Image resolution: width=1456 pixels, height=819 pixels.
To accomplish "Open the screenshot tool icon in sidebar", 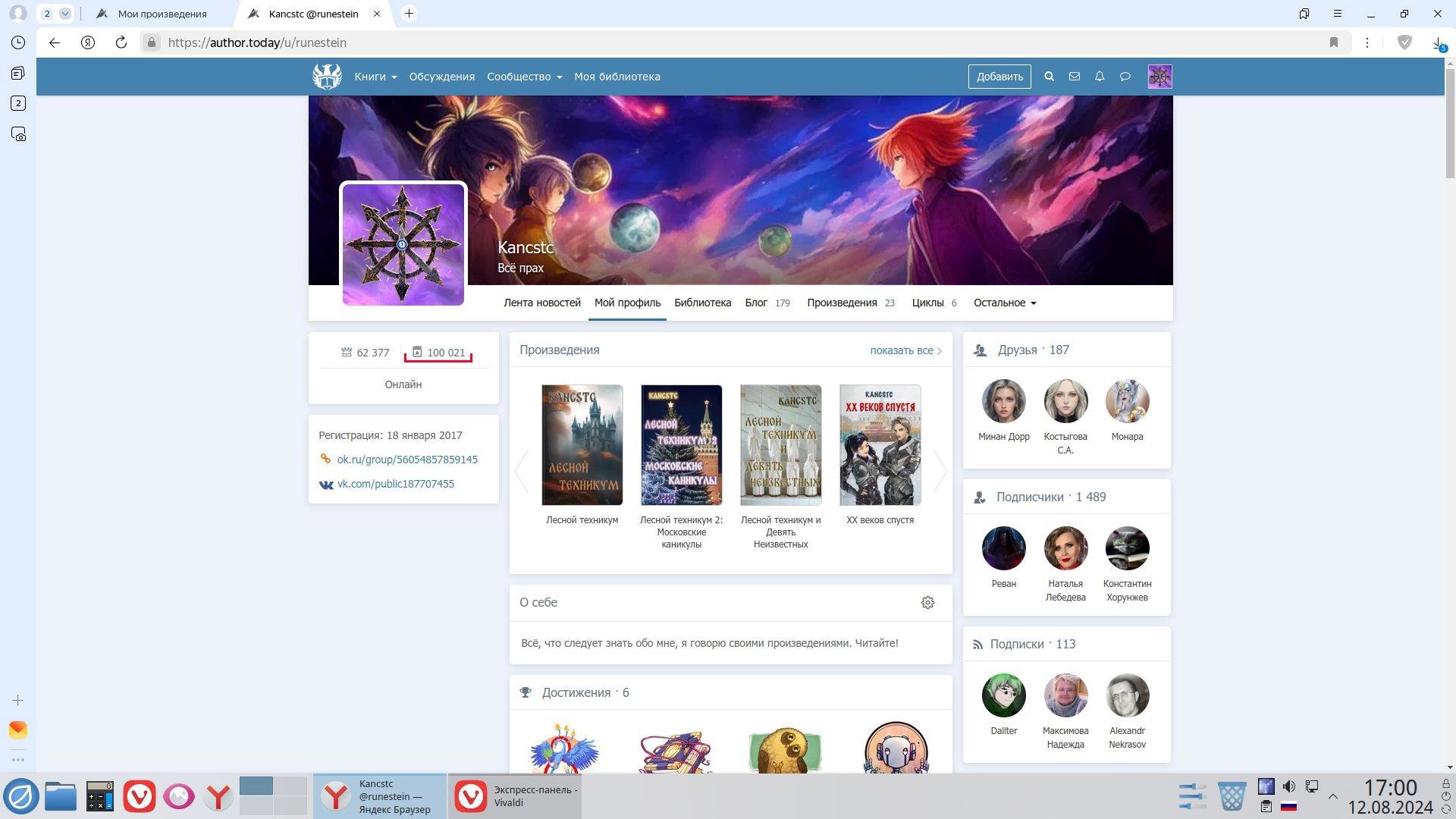I will [x=18, y=134].
